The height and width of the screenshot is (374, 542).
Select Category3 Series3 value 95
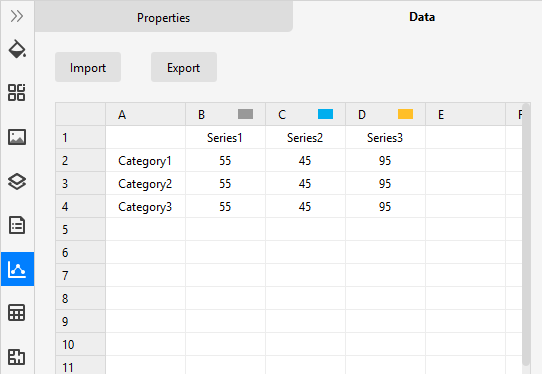click(x=385, y=206)
